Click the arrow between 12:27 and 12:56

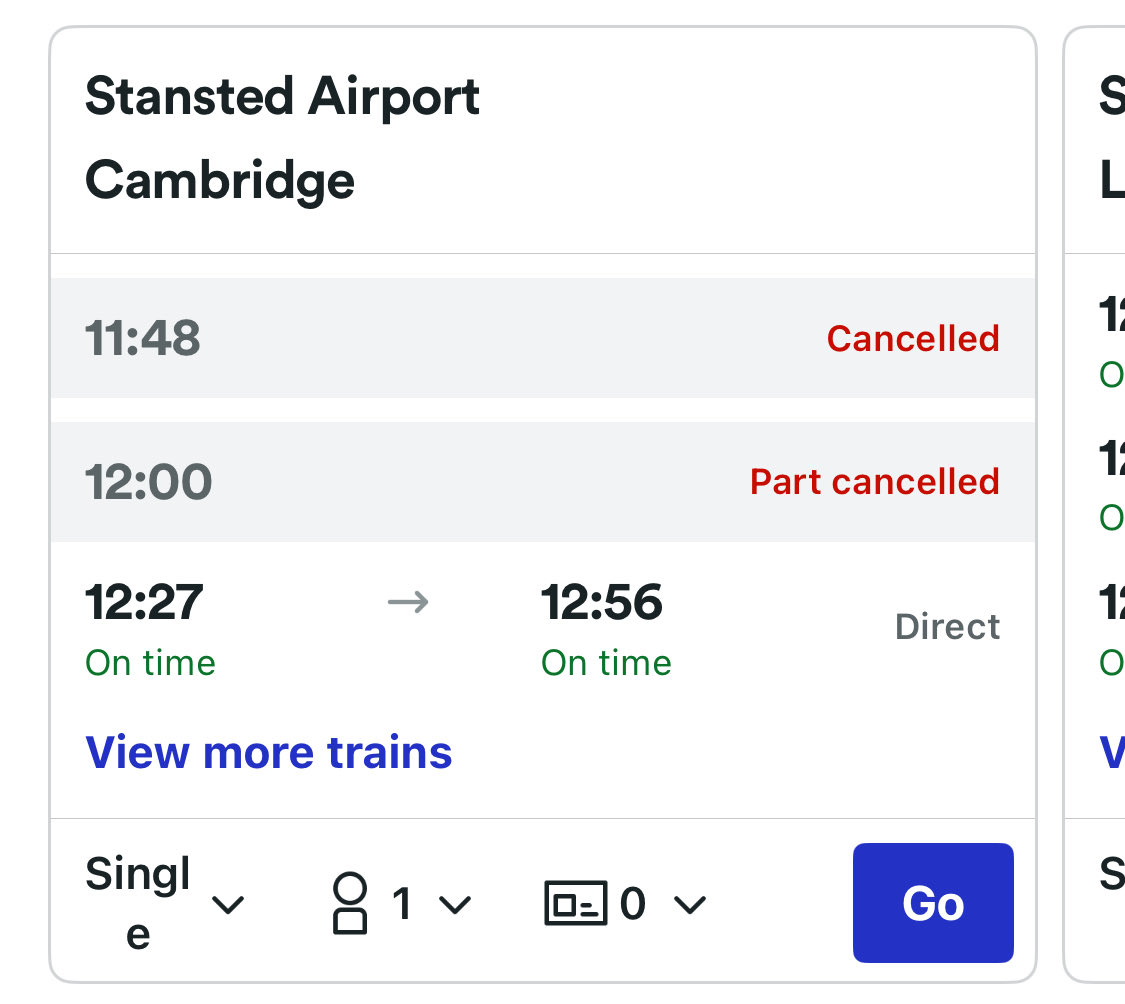pos(408,602)
